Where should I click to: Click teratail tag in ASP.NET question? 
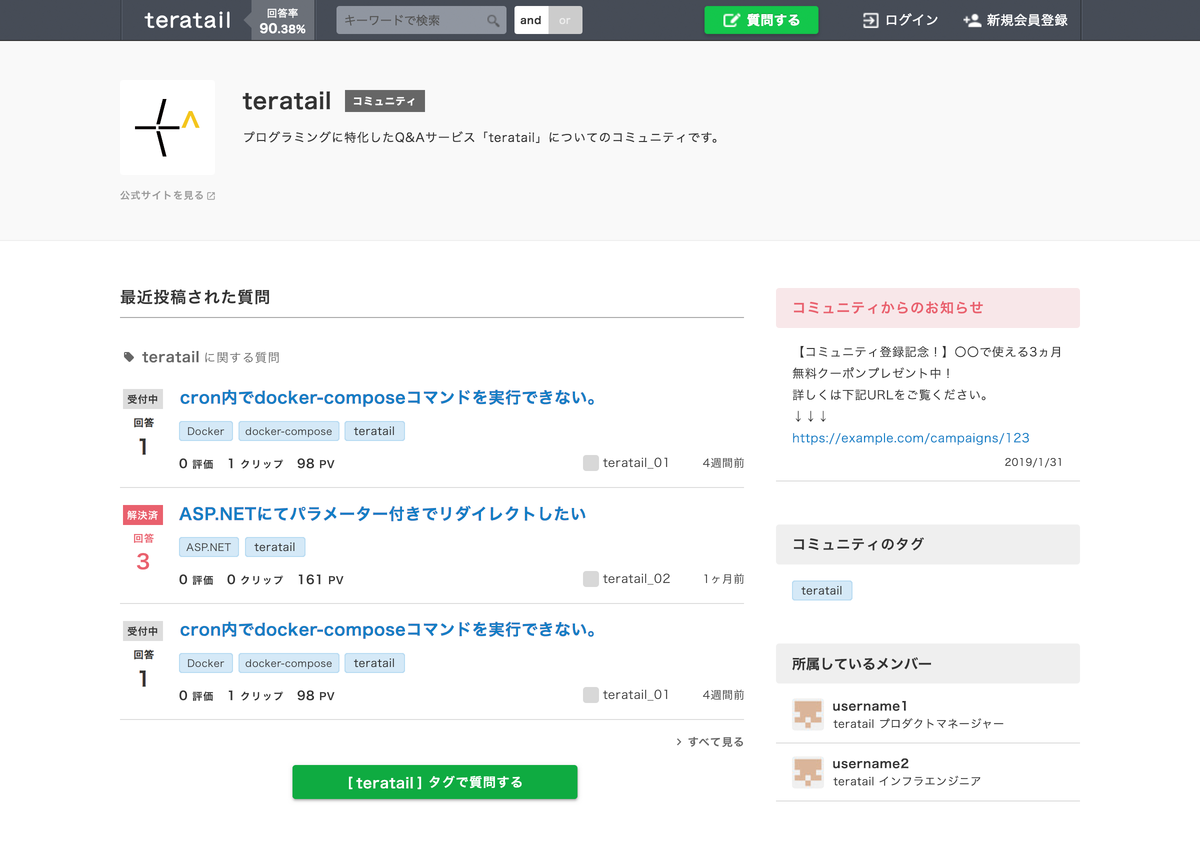tap(274, 547)
